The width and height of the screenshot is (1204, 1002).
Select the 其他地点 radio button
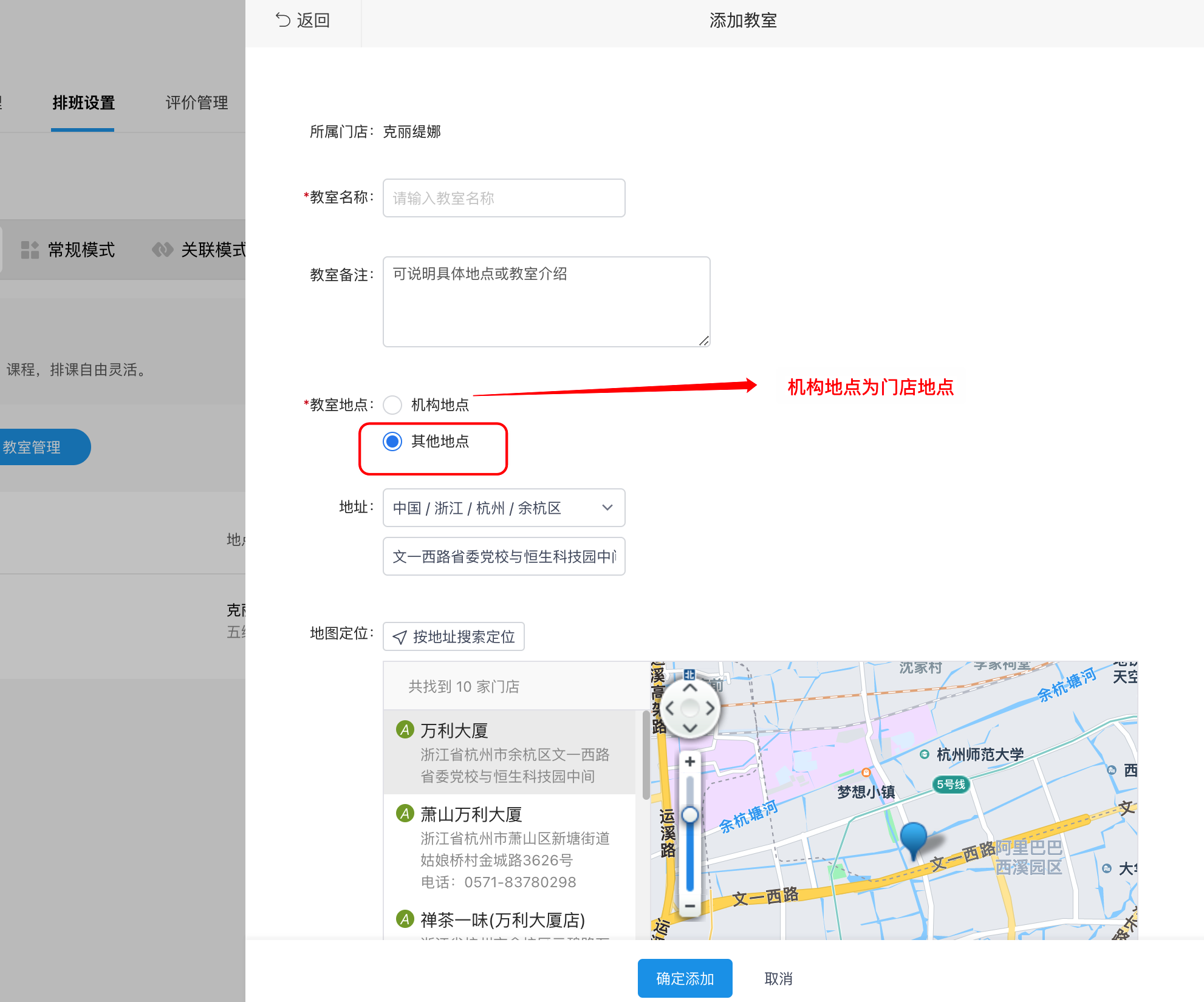tap(392, 441)
